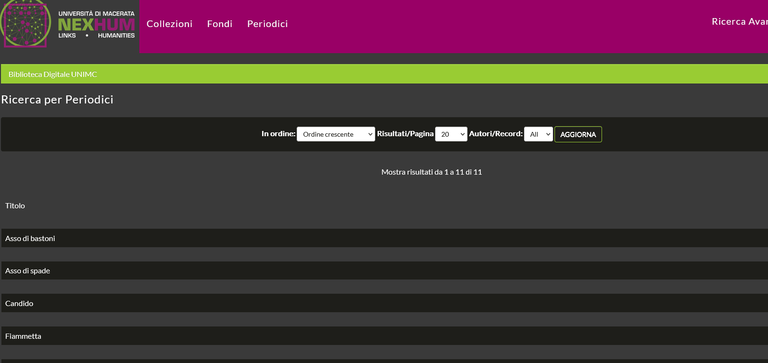The width and height of the screenshot is (768, 363).
Task: Click the Mostra risultati da 1 a 11 text
Action: [432, 172]
